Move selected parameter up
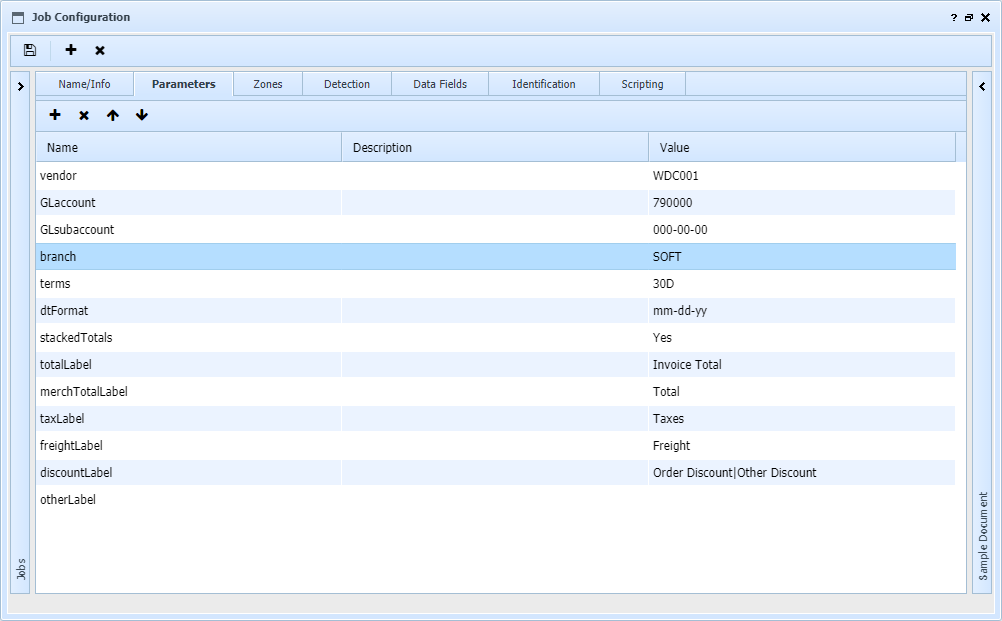 tap(113, 116)
